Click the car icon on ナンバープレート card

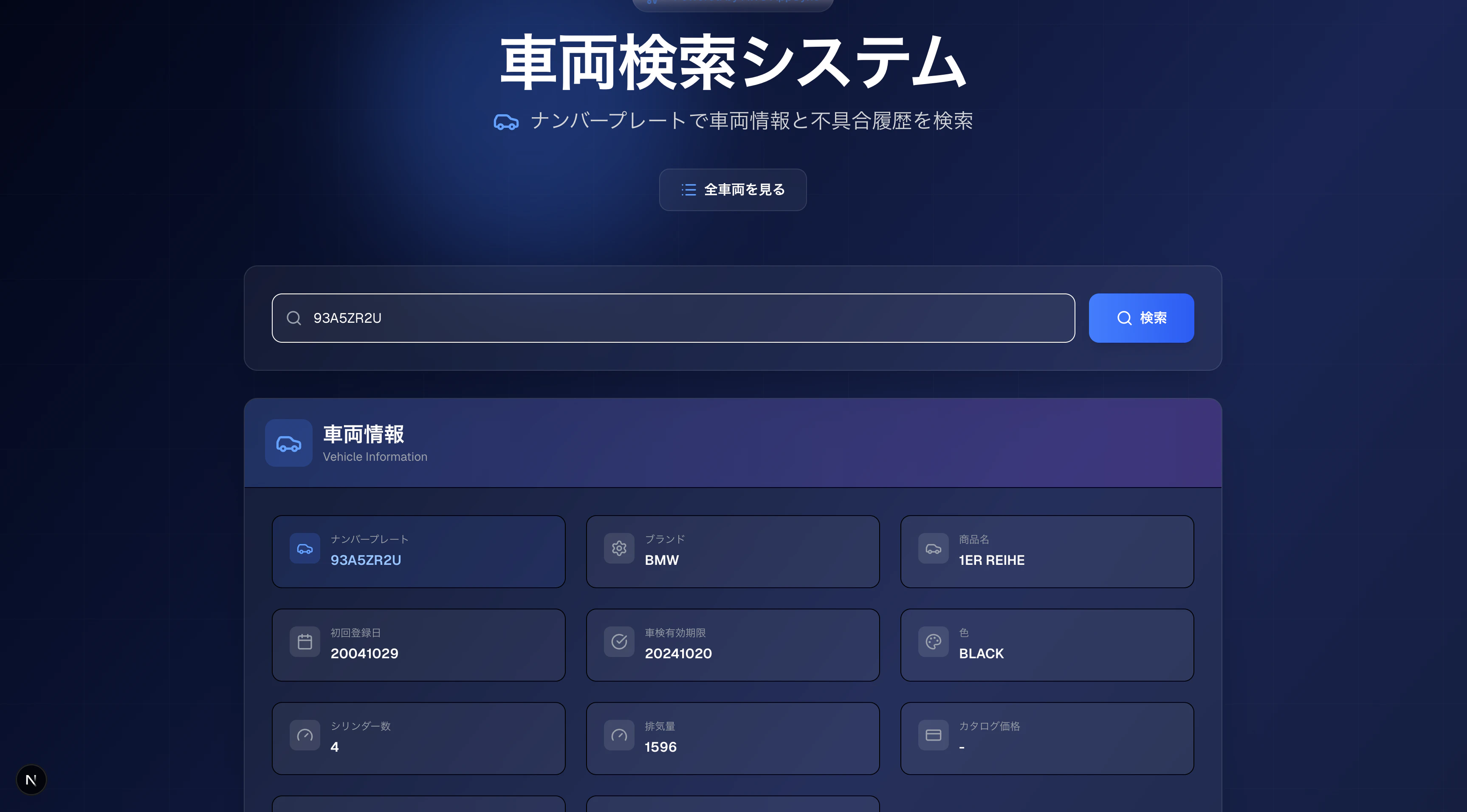click(x=305, y=549)
